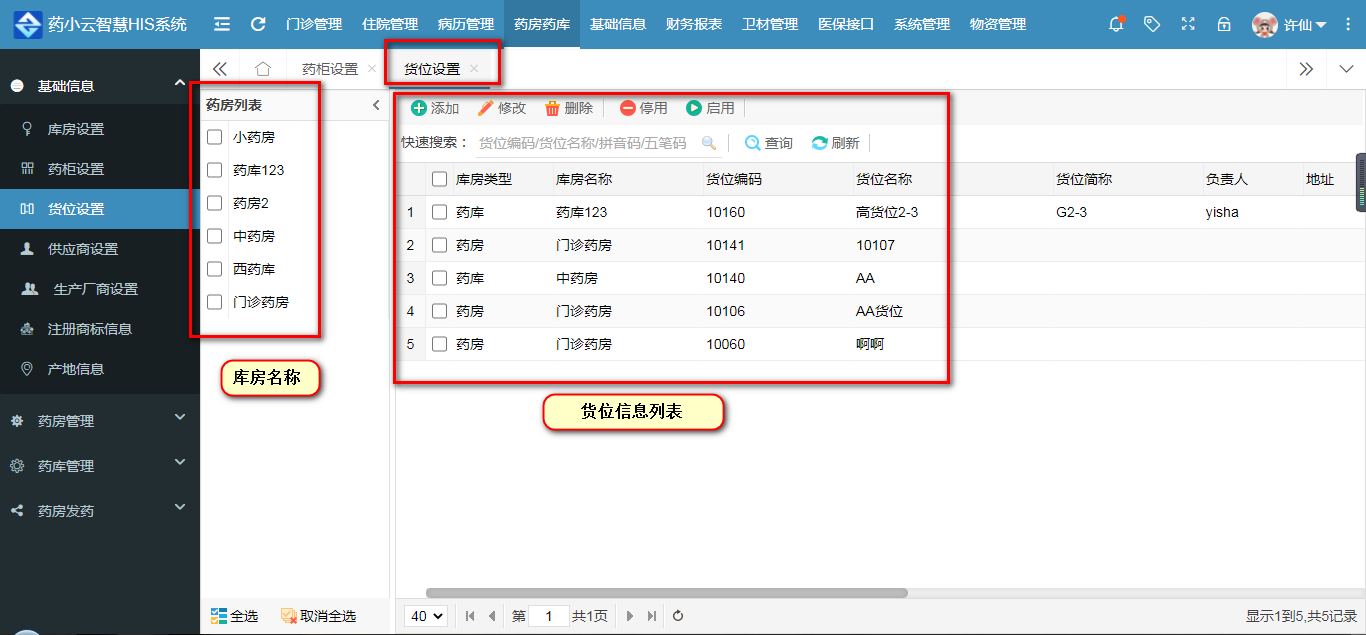The height and width of the screenshot is (635, 1366).
Task: Click the page number input box
Action: tap(549, 616)
